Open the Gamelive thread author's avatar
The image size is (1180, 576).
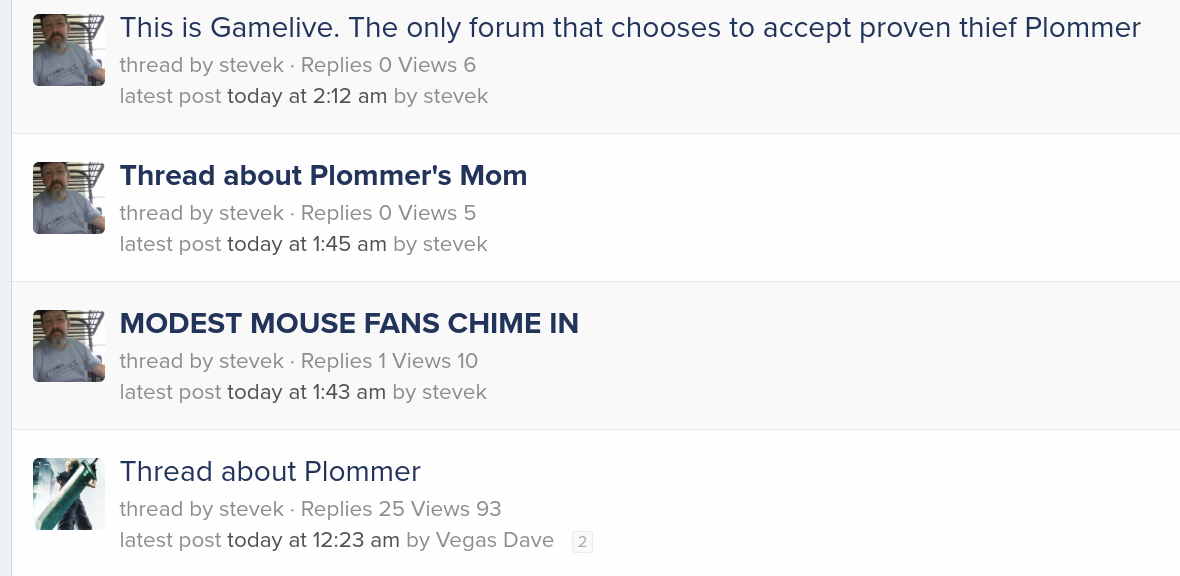[x=68, y=50]
